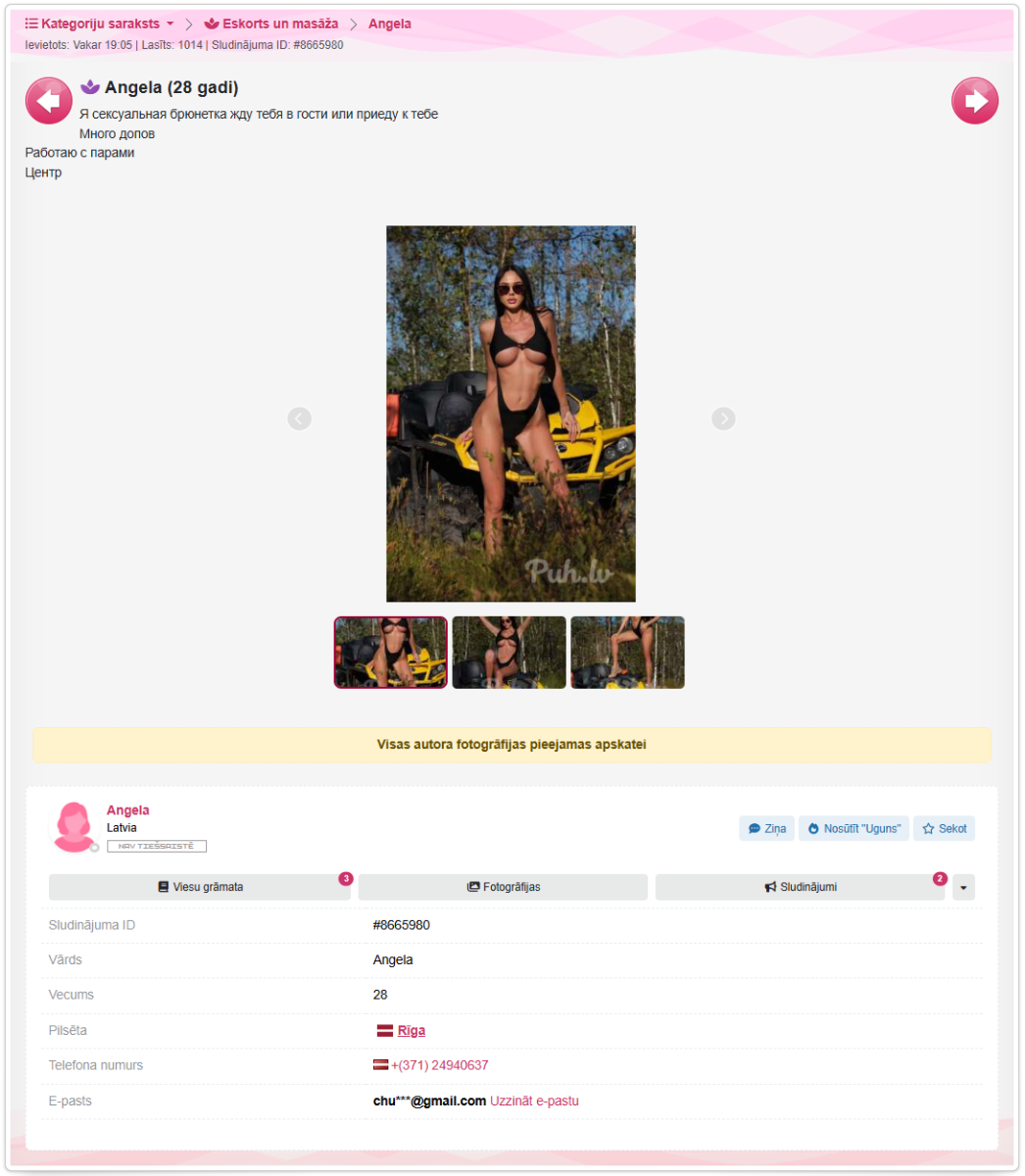This screenshot has height=1176, width=1025.
Task: Go to previous listing with left arrow
Action: [x=49, y=101]
